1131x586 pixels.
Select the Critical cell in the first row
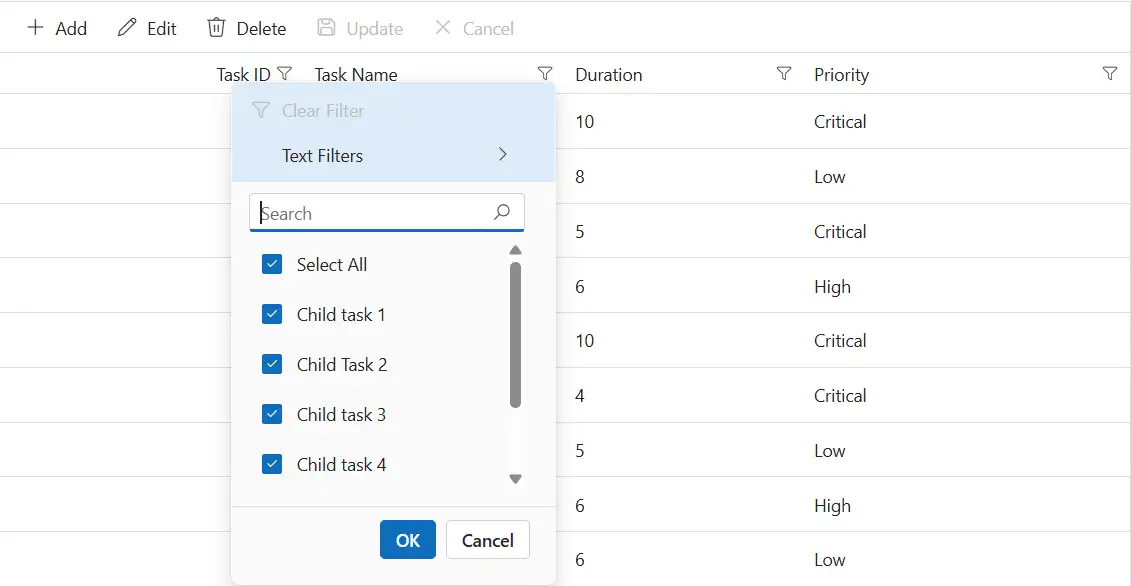967,122
